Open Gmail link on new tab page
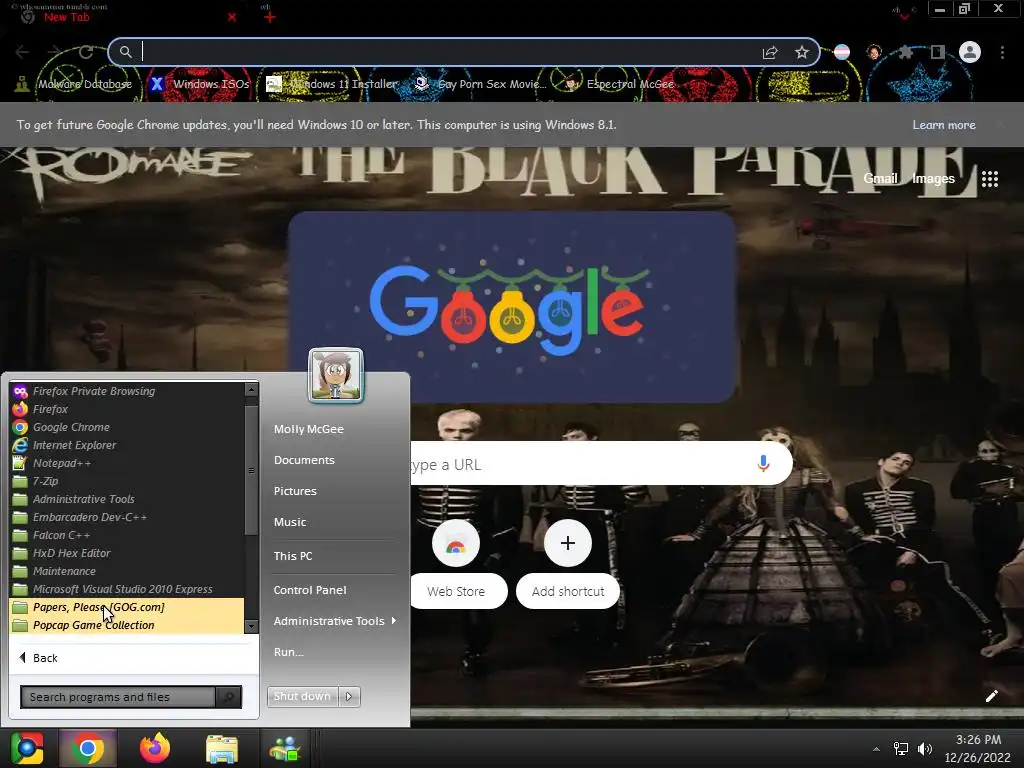Viewport: 1024px width, 768px height. coord(880,178)
